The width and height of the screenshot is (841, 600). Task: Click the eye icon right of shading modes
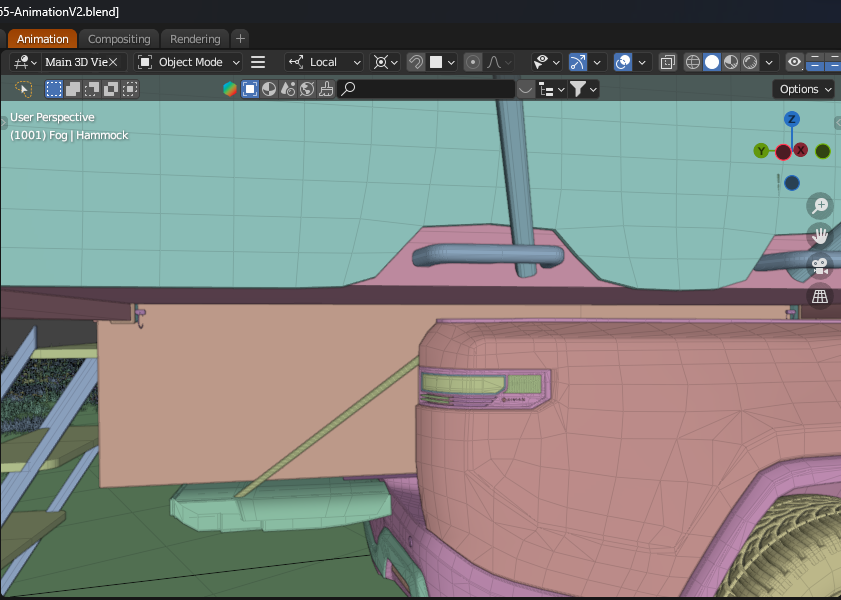tap(794, 62)
